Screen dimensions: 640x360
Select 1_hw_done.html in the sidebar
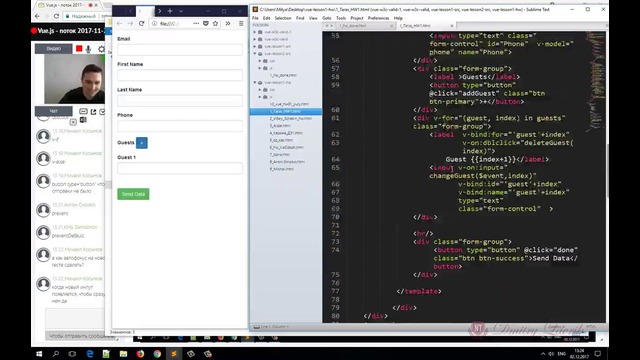pyautogui.click(x=283, y=76)
